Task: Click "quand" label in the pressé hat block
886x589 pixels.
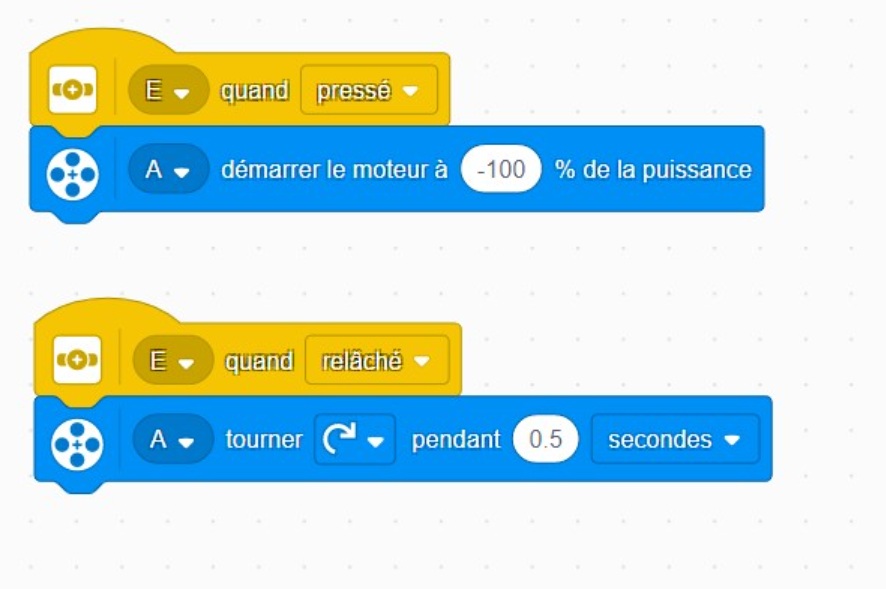Action: [255, 91]
